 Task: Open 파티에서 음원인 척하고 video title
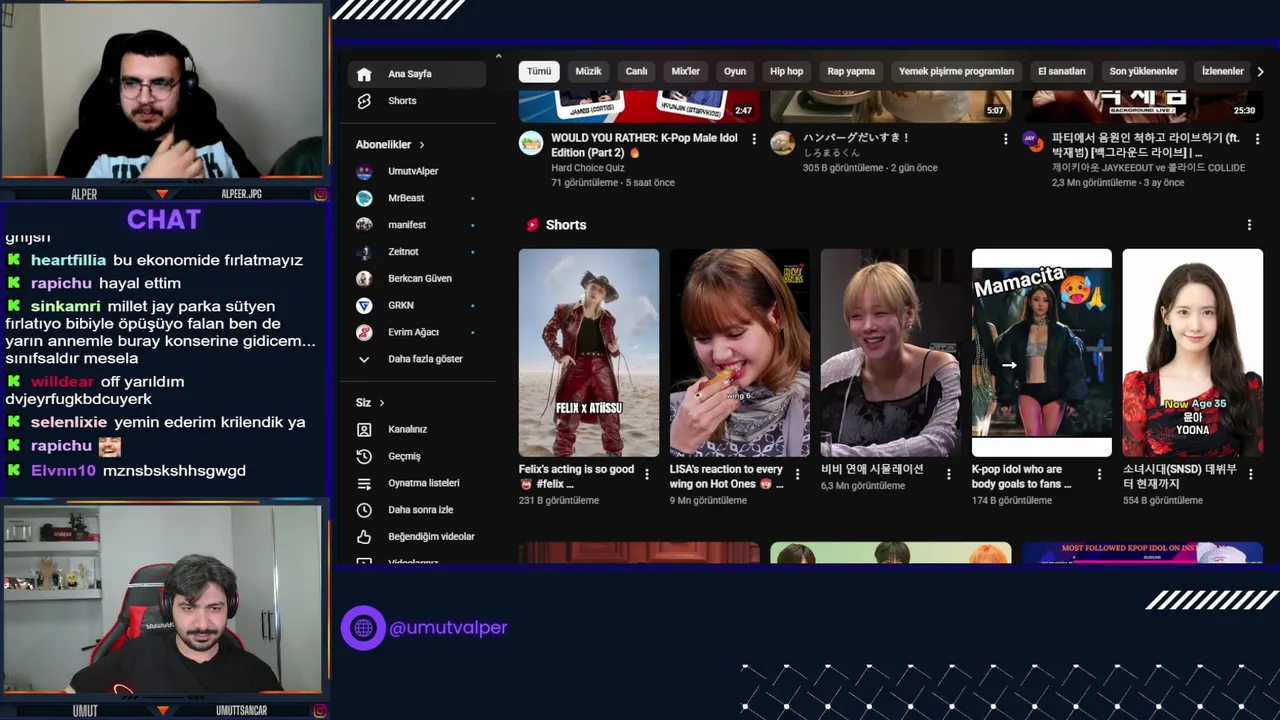(1146, 145)
